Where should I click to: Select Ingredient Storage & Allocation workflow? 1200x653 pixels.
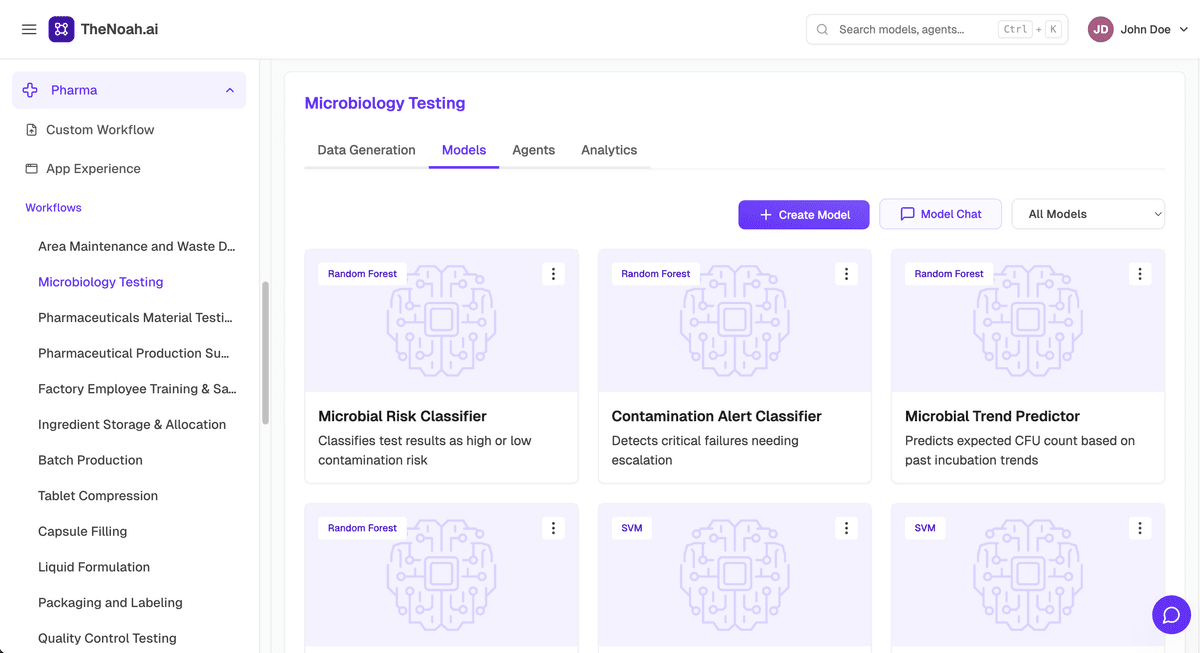coord(132,424)
